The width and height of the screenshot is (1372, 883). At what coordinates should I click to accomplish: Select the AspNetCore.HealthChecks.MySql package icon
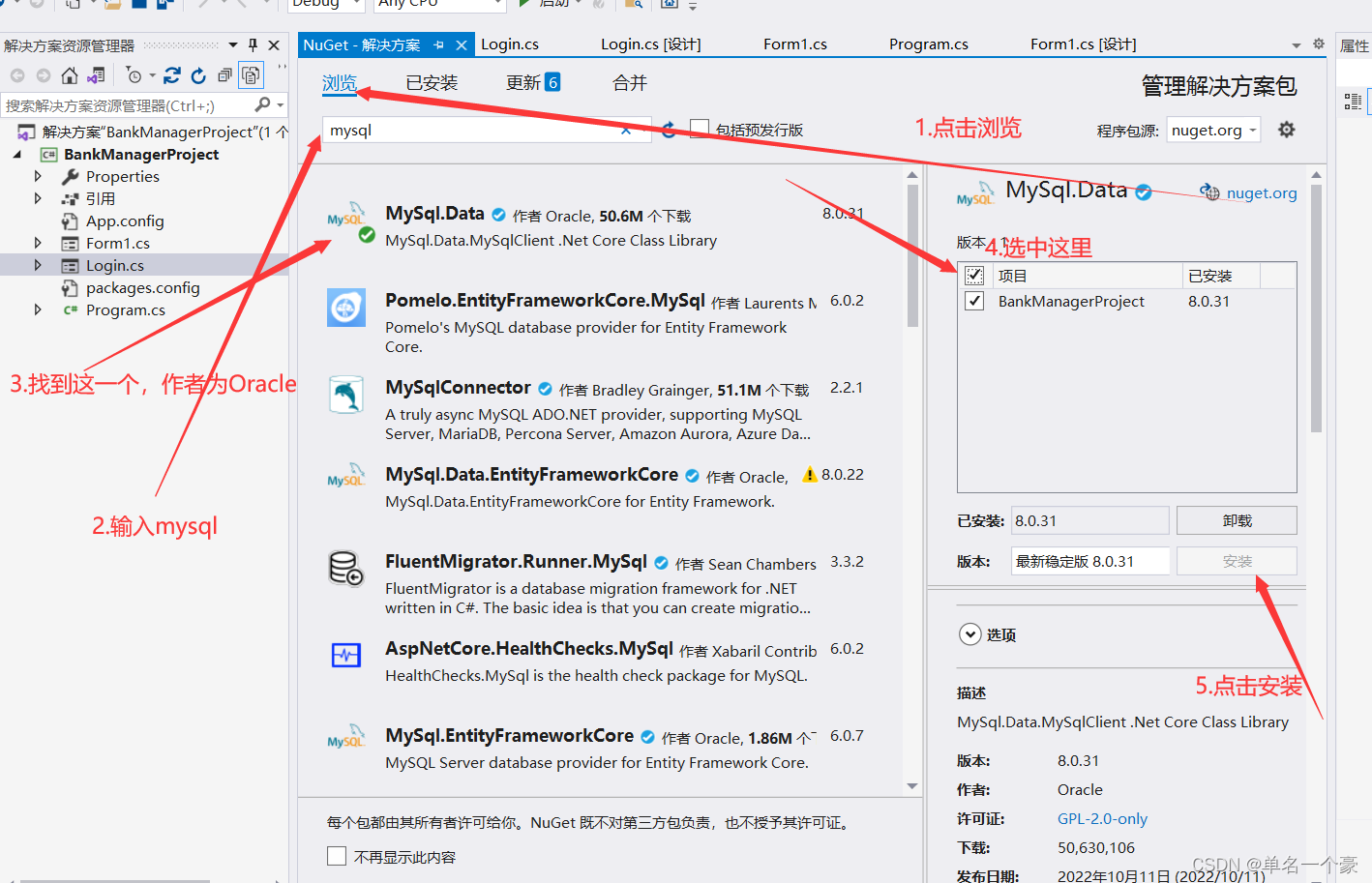click(345, 655)
